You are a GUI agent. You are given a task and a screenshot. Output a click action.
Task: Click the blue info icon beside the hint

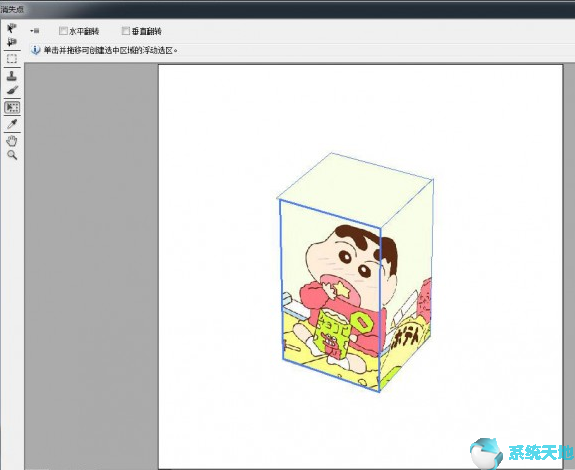point(35,50)
